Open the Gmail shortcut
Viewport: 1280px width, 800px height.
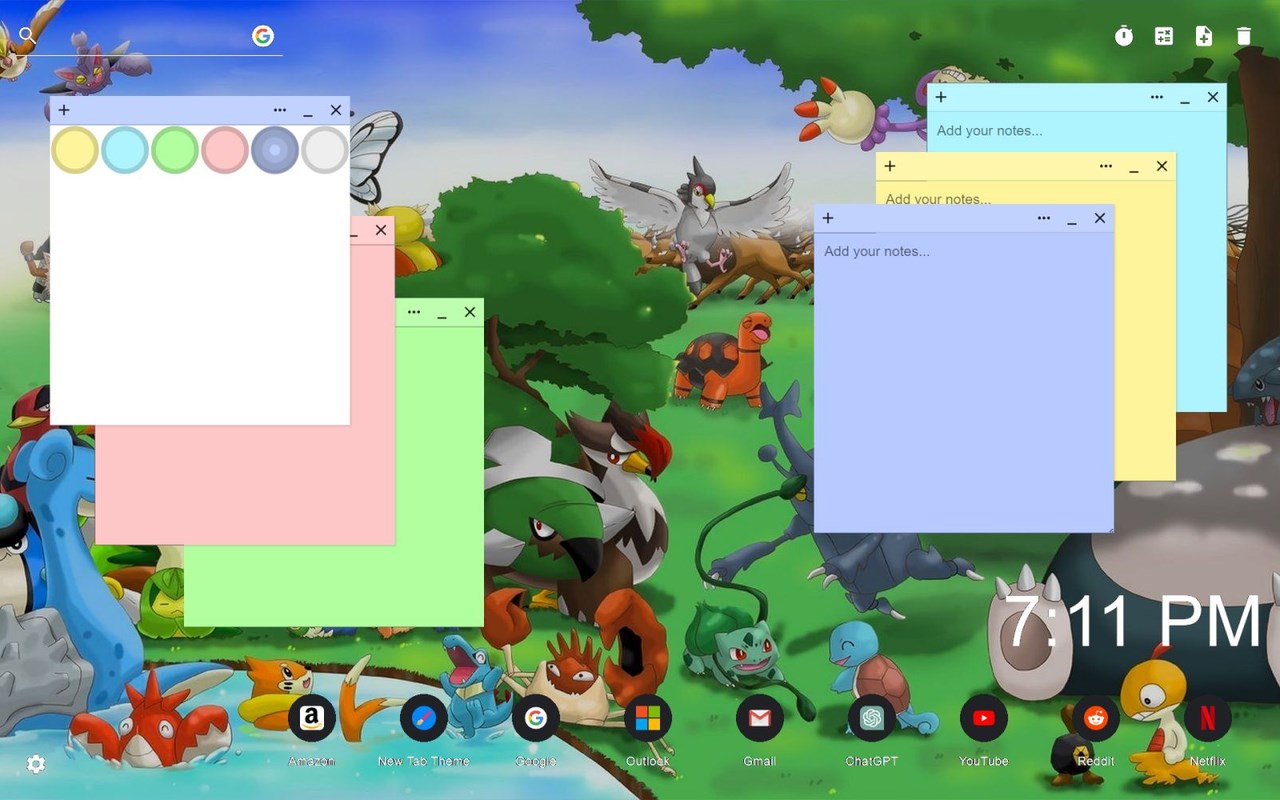(760, 718)
